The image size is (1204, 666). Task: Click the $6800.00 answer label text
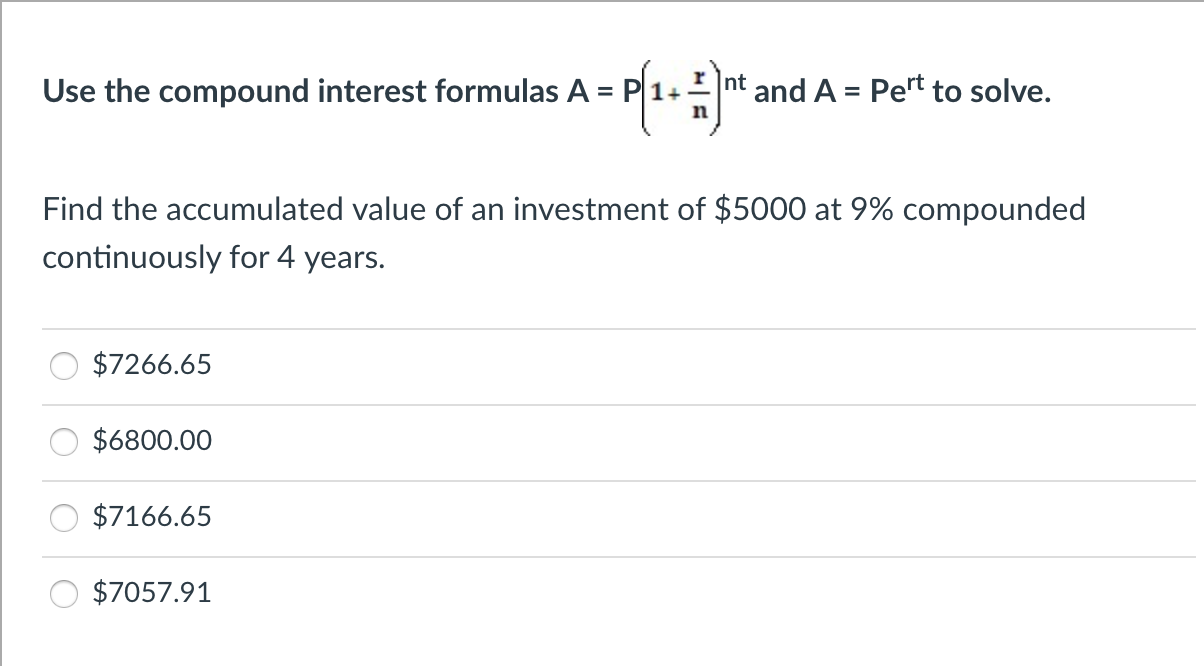click(151, 440)
